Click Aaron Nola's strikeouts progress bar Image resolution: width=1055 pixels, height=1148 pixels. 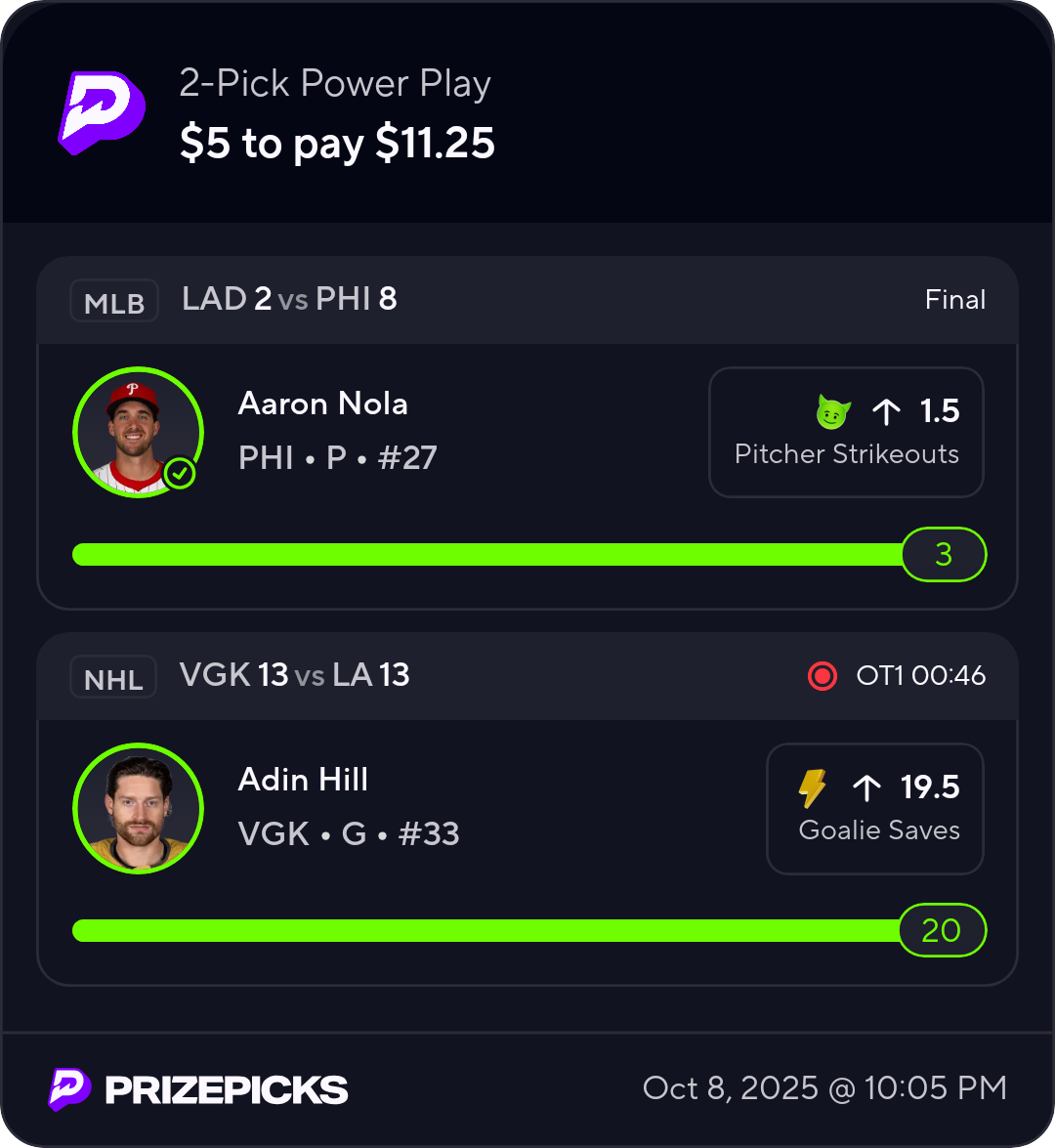(x=488, y=555)
